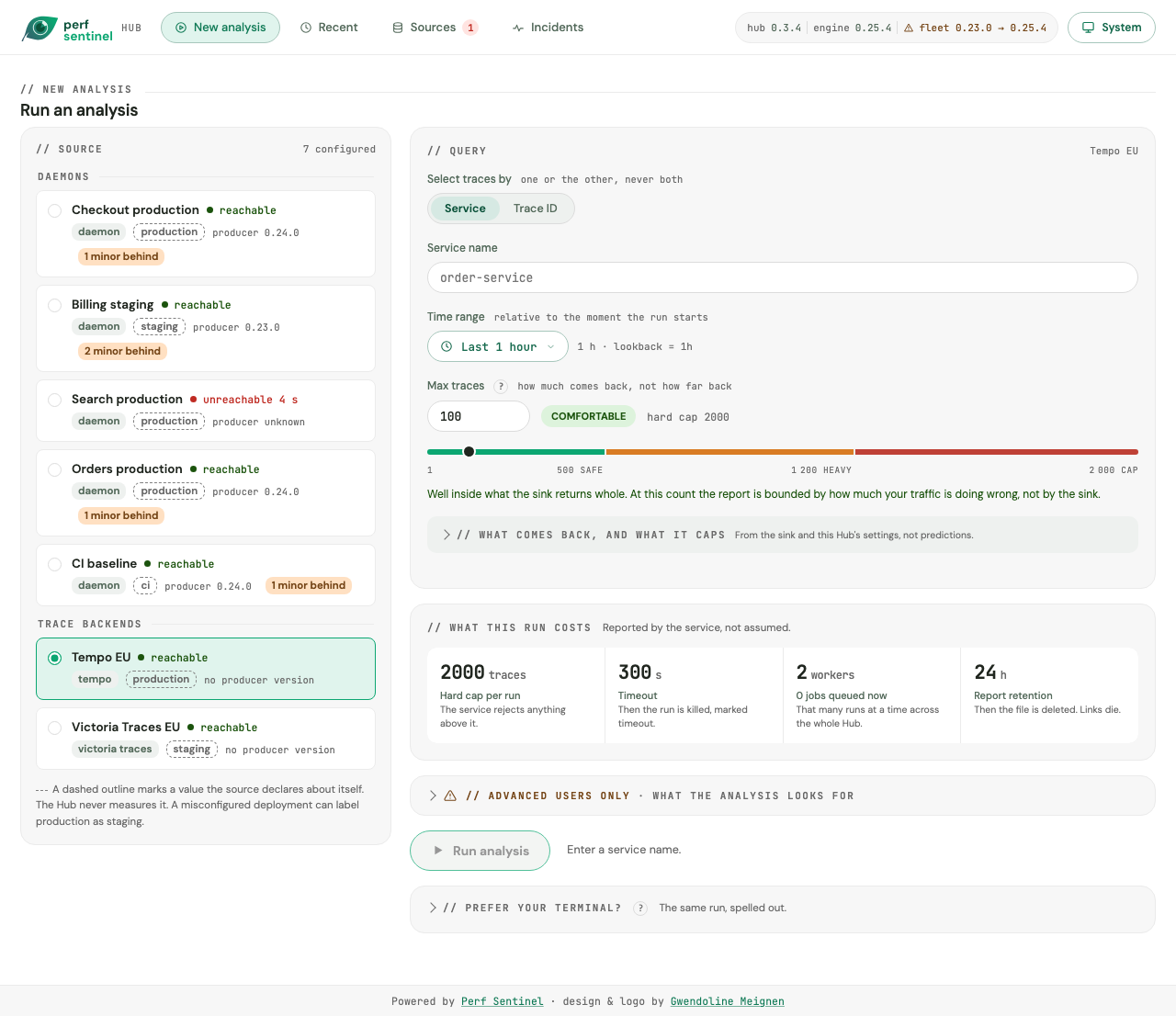The width and height of the screenshot is (1176, 1016).
Task: Click the Sources database icon
Action: (x=398, y=28)
